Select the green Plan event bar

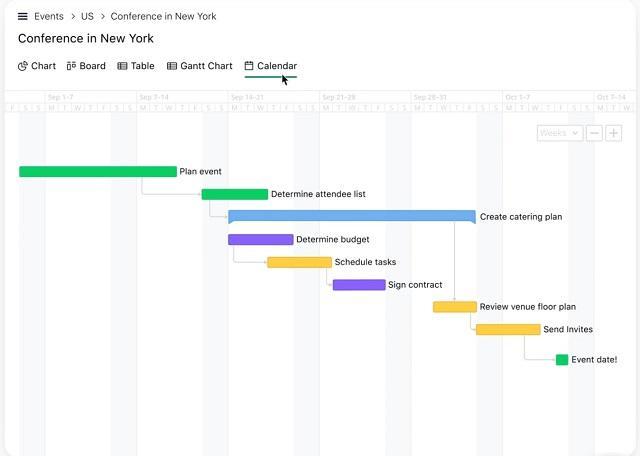(97, 172)
